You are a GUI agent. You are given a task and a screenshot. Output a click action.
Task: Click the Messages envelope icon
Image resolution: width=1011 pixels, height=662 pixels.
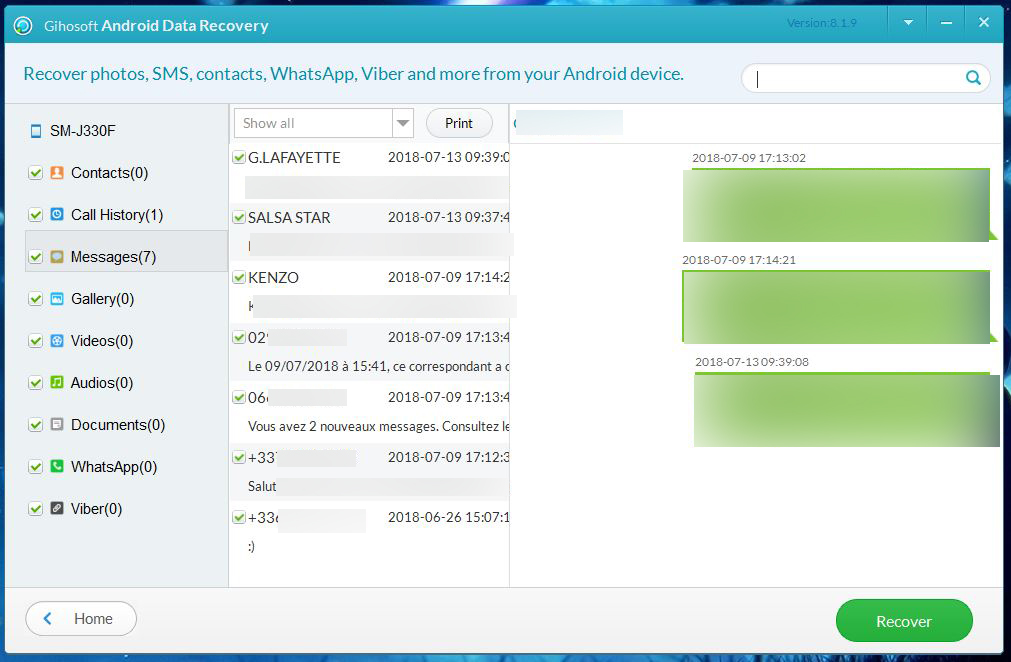coord(57,257)
